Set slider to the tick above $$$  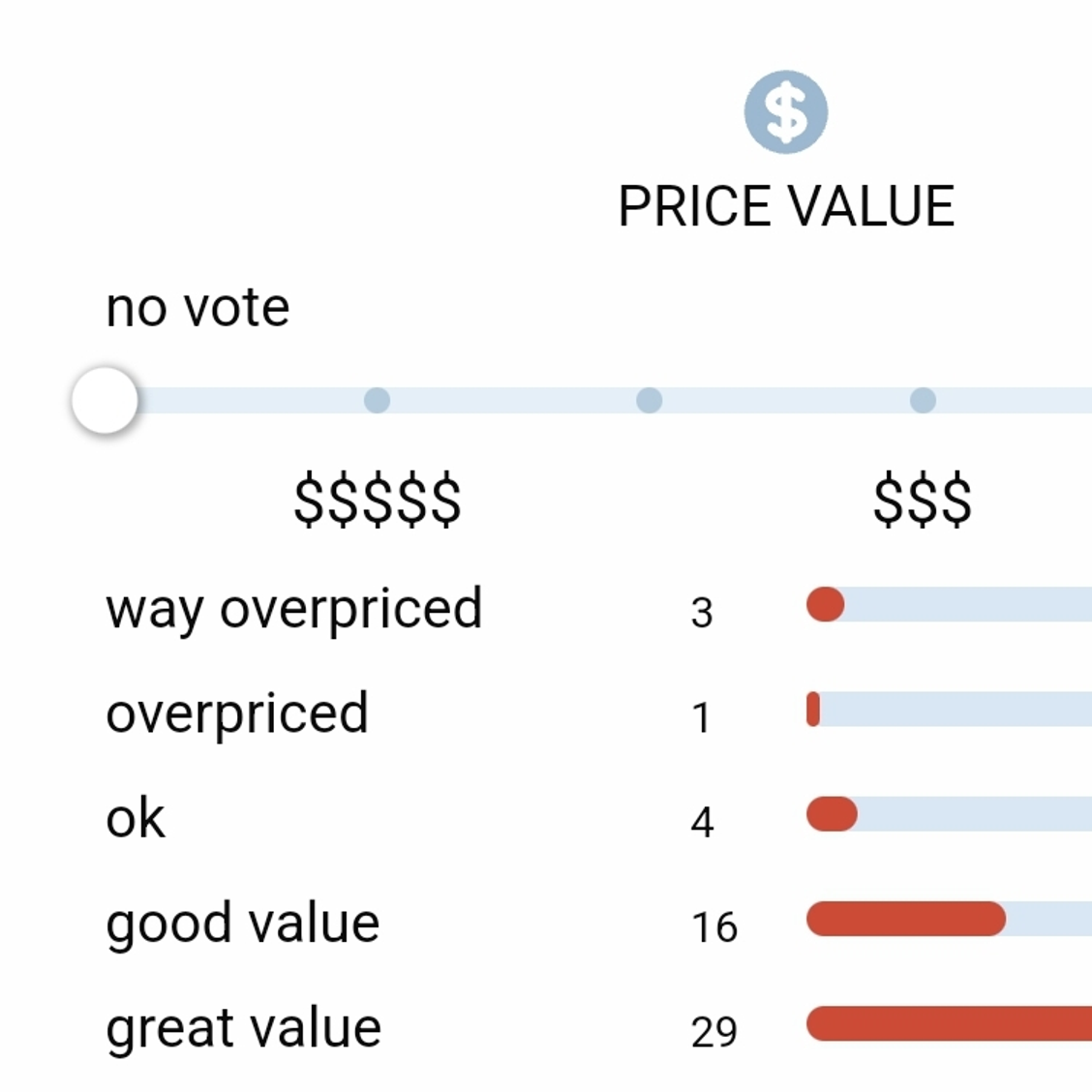point(923,401)
